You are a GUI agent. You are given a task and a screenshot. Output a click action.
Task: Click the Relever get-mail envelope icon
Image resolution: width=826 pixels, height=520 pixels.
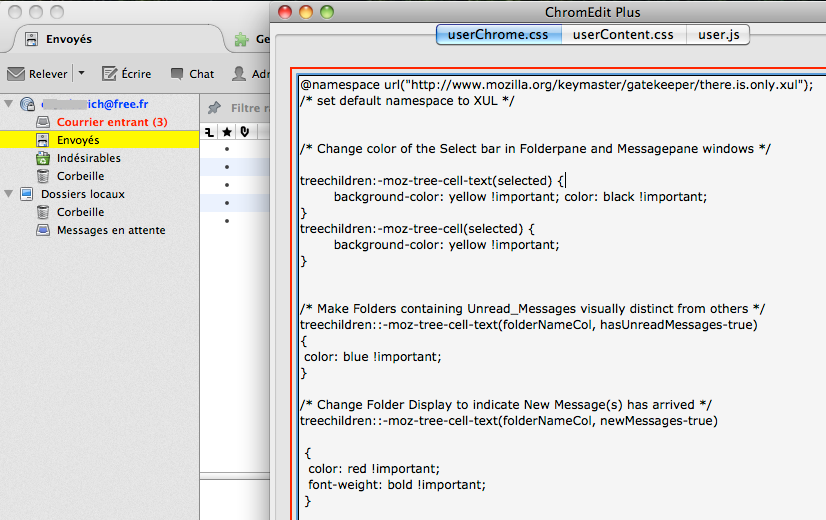tap(16, 74)
